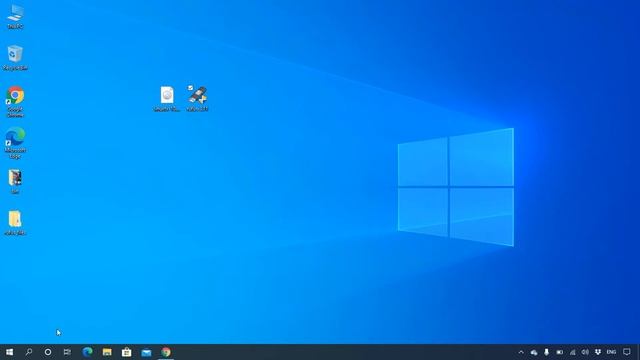
Task: Open the Mail app from the taskbar
Action: pyautogui.click(x=146, y=352)
